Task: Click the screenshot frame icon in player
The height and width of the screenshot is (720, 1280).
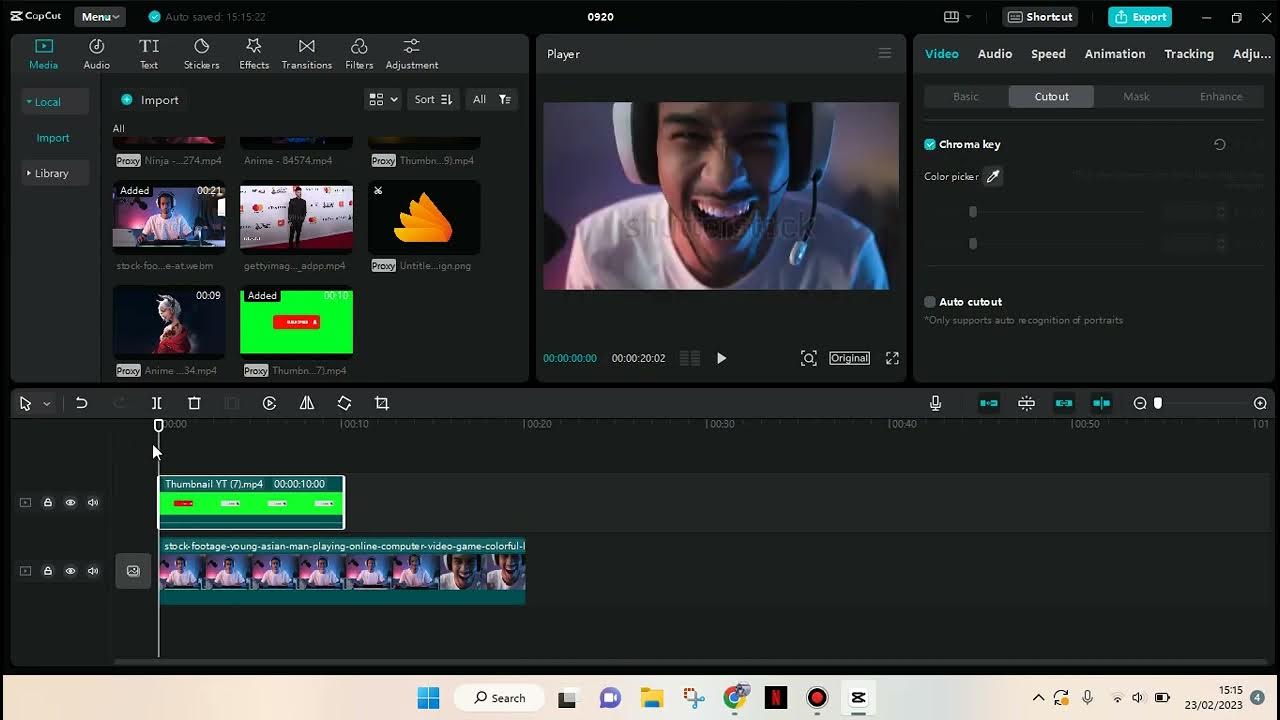Action: click(x=809, y=358)
